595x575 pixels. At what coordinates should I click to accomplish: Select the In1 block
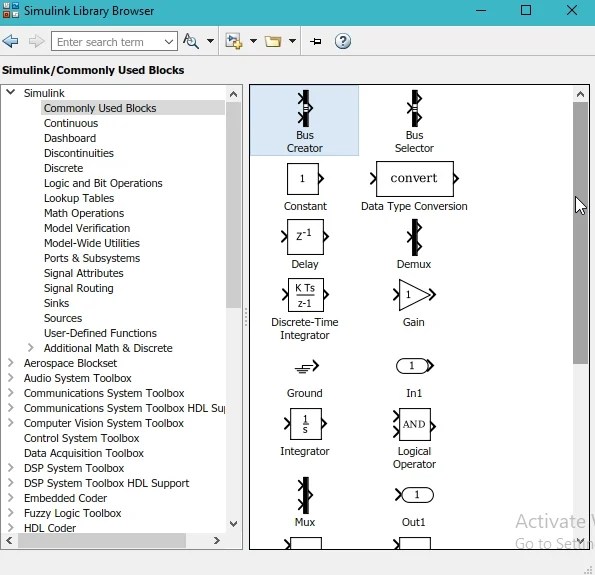(414, 377)
